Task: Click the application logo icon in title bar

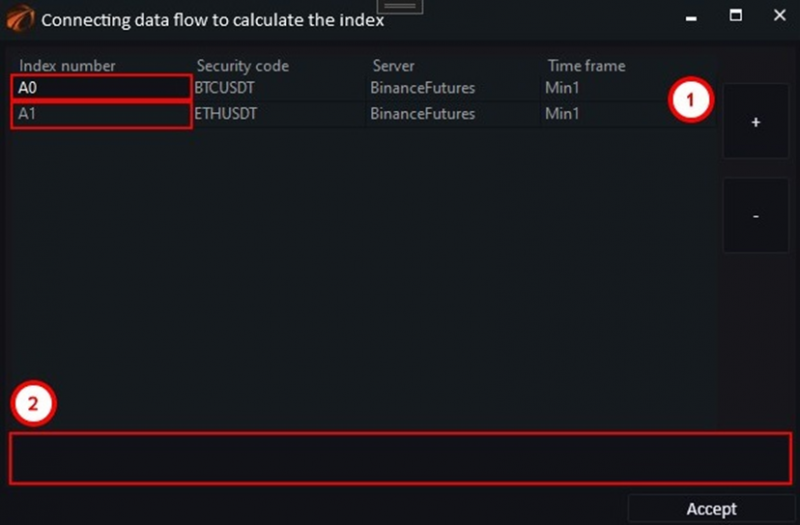Action: point(20,18)
